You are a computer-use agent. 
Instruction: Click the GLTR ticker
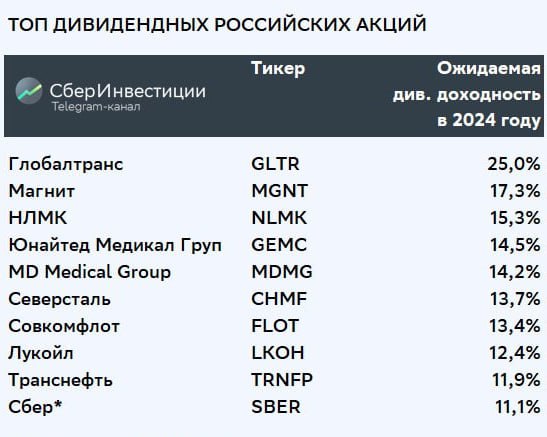pyautogui.click(x=275, y=164)
